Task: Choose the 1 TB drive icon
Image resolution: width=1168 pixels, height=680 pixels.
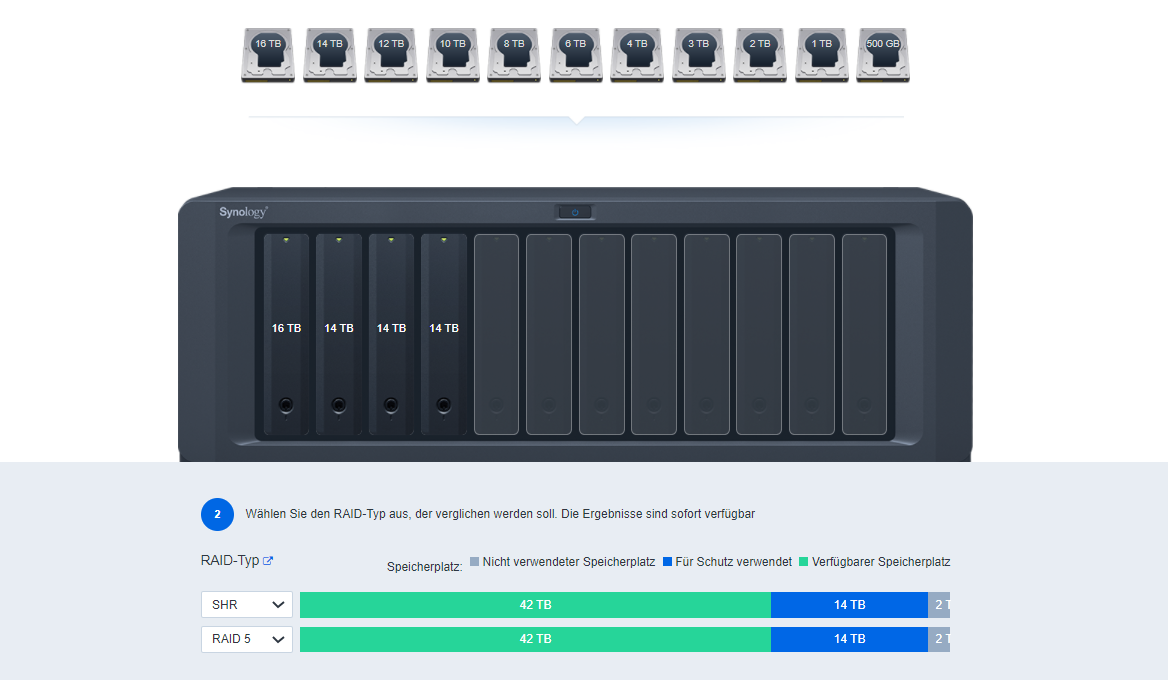Action: (822, 55)
